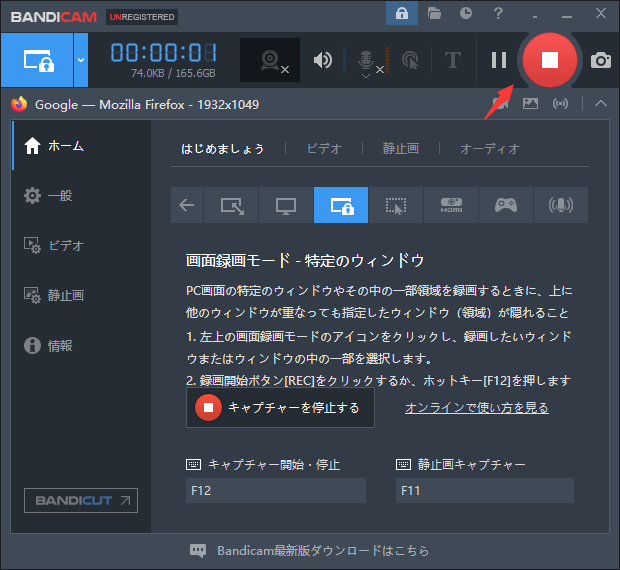Screen dimensions: 620x570
Task: Click the audio broadcast icon in window bar
Action: 560,104
